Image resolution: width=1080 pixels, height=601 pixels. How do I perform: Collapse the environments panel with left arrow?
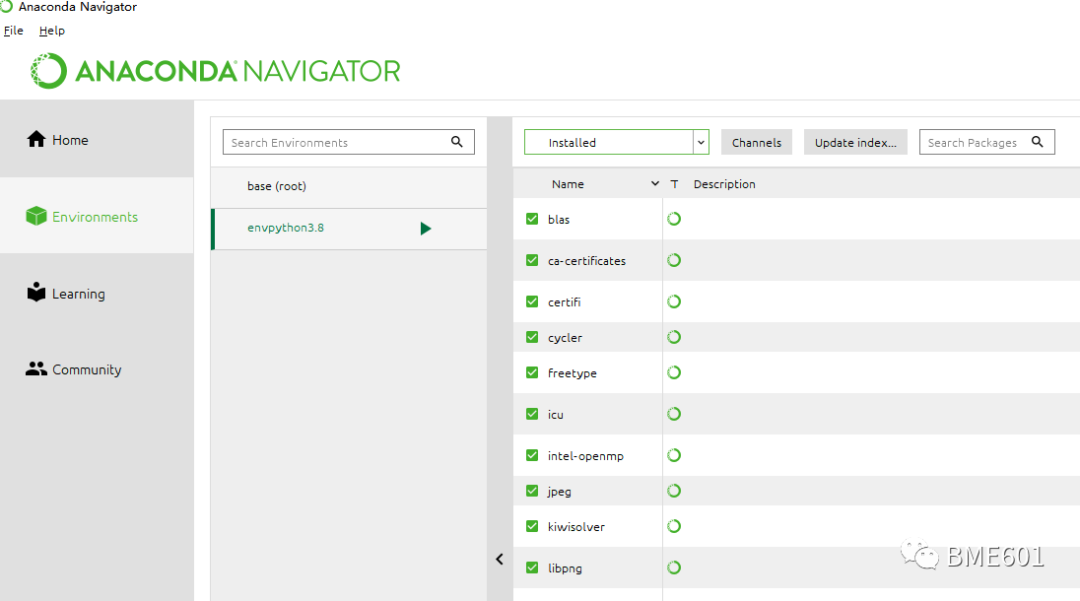499,559
